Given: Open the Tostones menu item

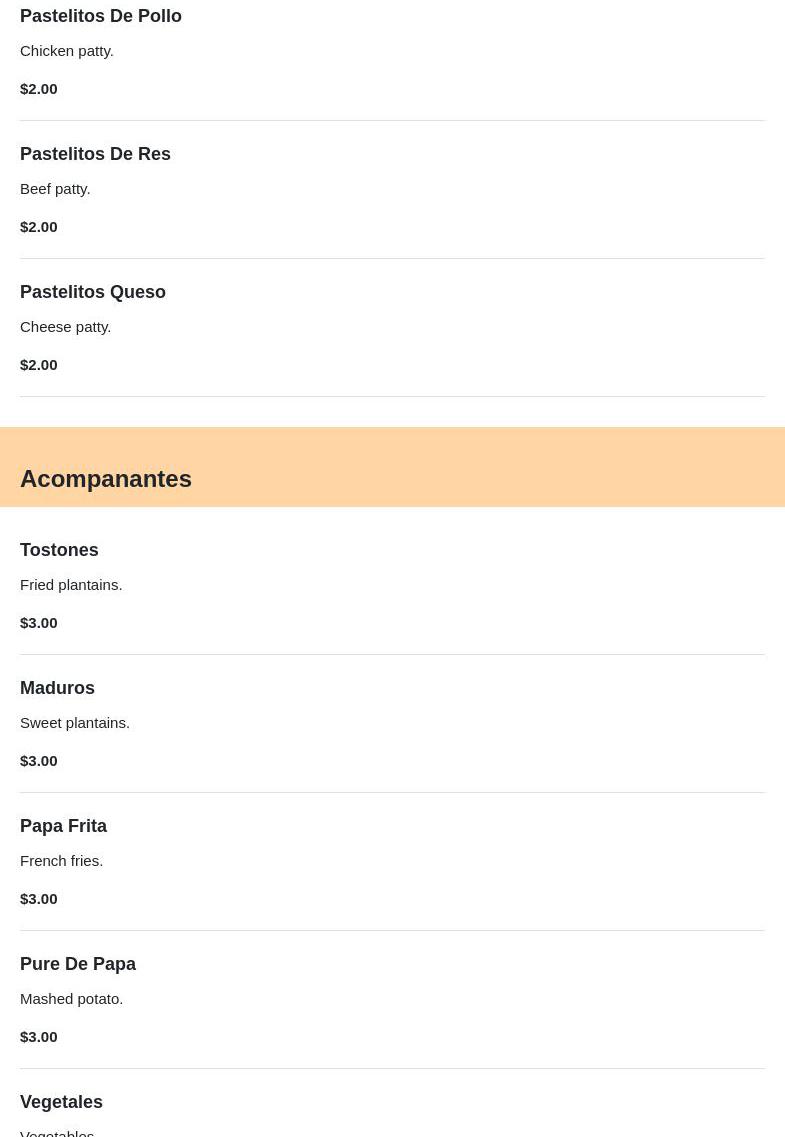Looking at the screenshot, I should 59,550.
